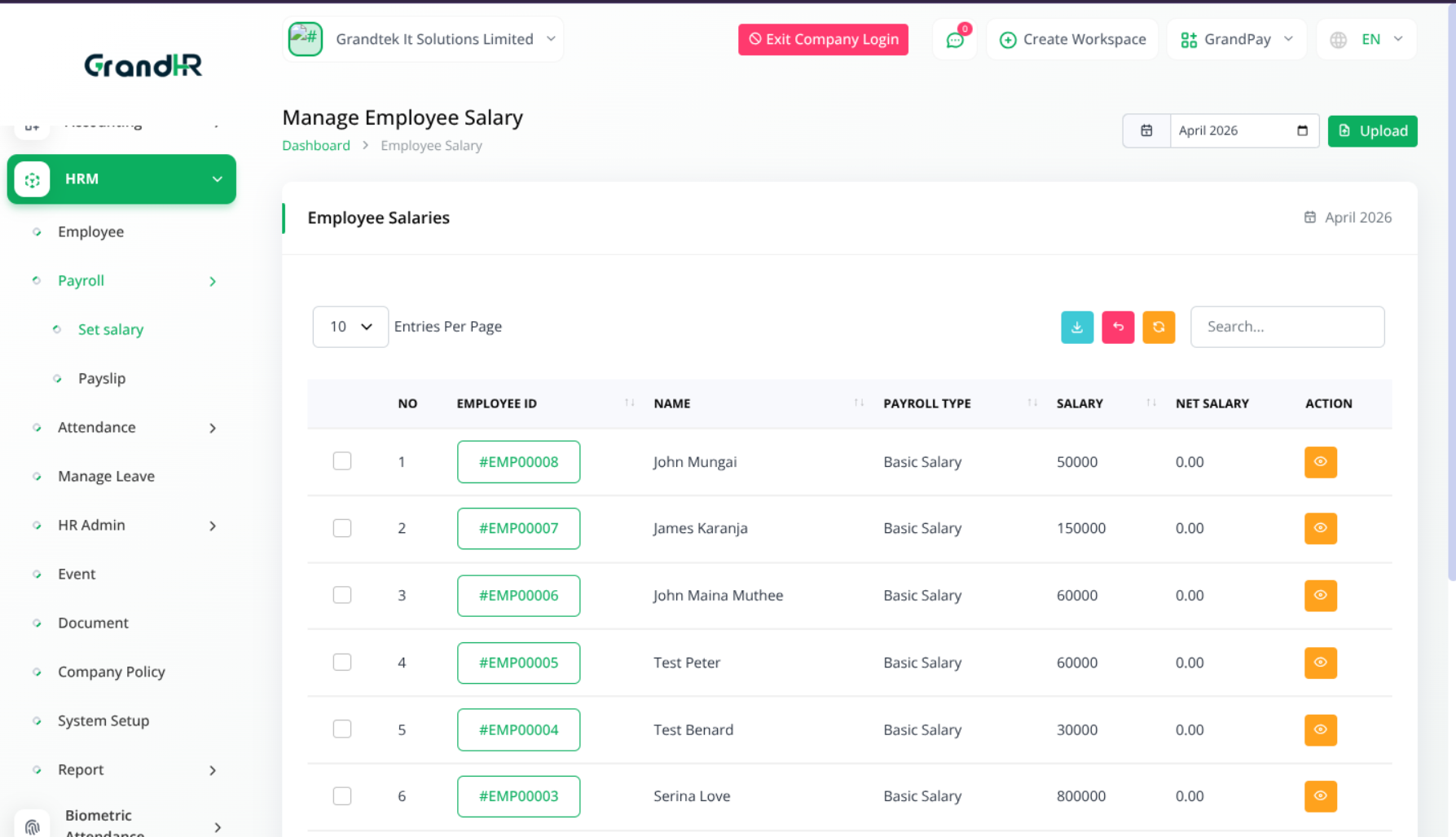The image size is (1456, 837).
Task: Click the green Upload button
Action: (x=1372, y=131)
